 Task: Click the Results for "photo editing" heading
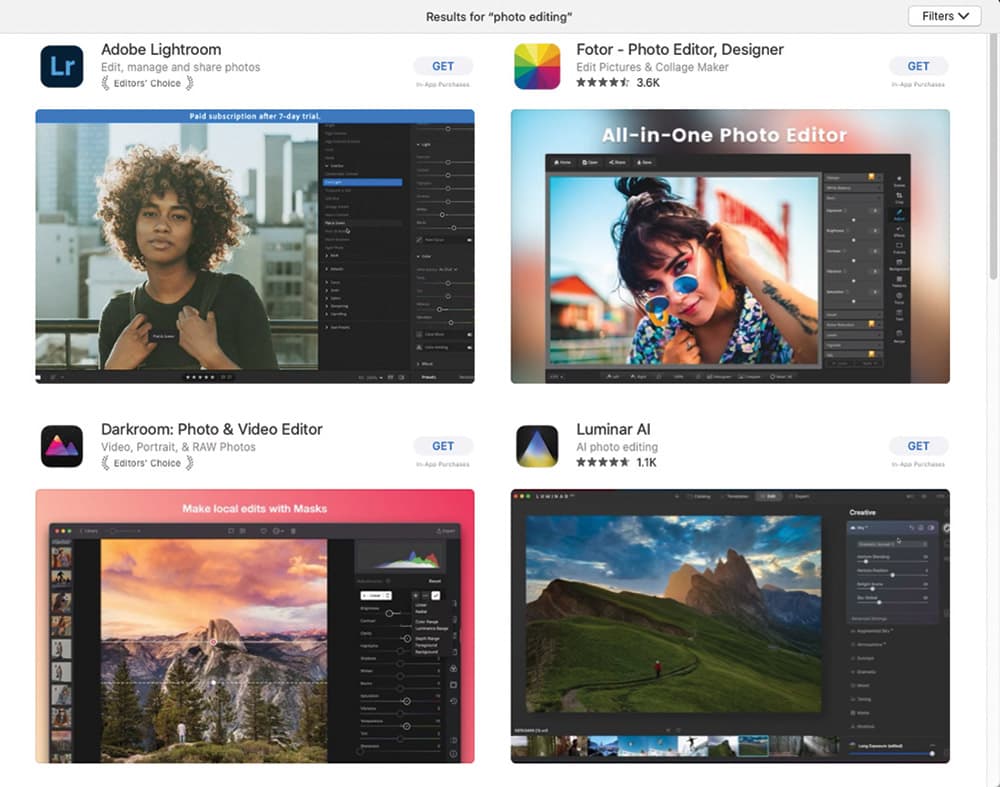point(499,17)
